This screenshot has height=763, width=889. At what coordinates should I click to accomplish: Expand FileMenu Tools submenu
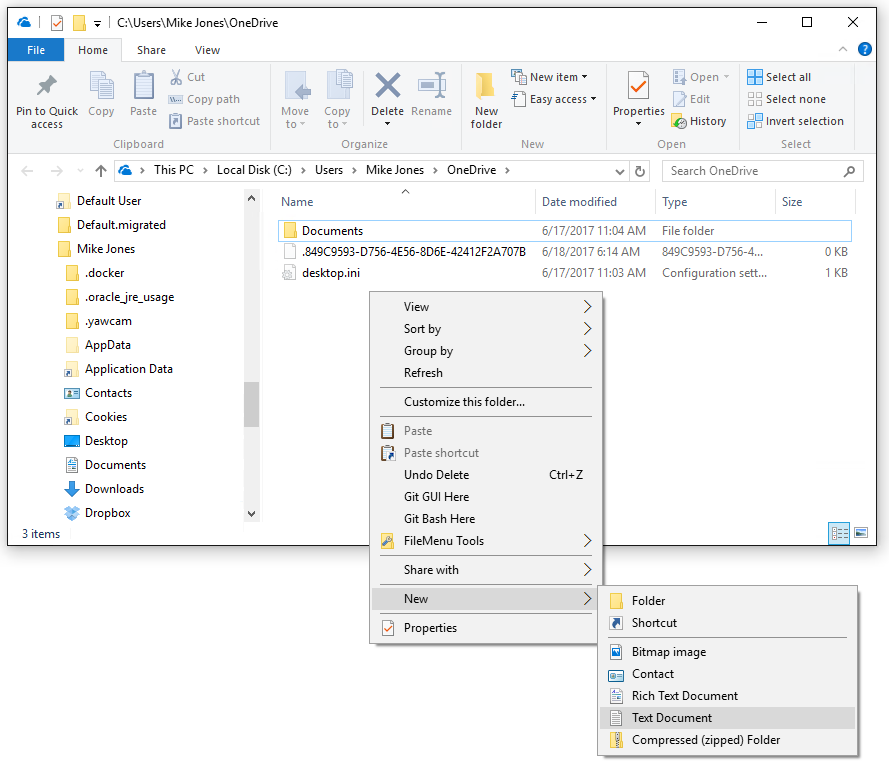pos(485,541)
